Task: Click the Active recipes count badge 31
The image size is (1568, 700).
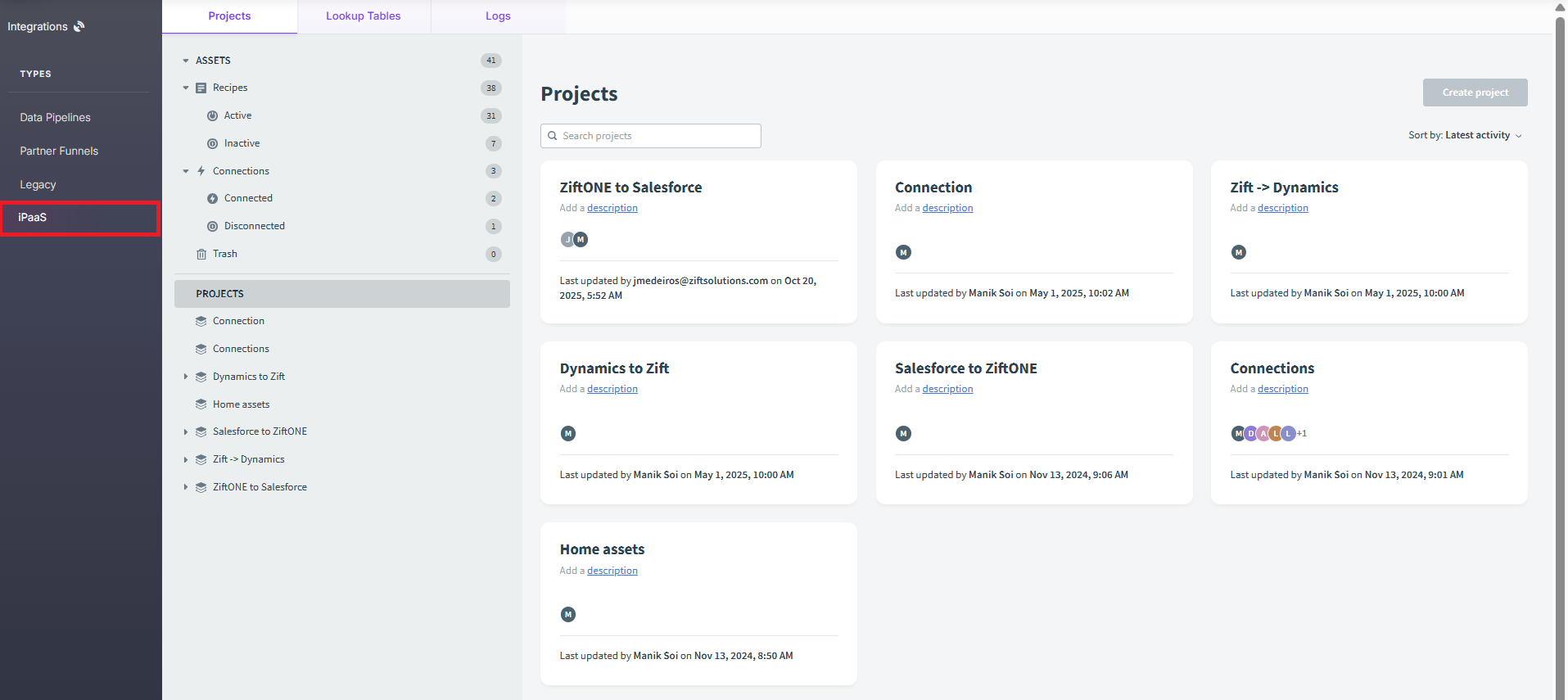Action: coord(491,115)
